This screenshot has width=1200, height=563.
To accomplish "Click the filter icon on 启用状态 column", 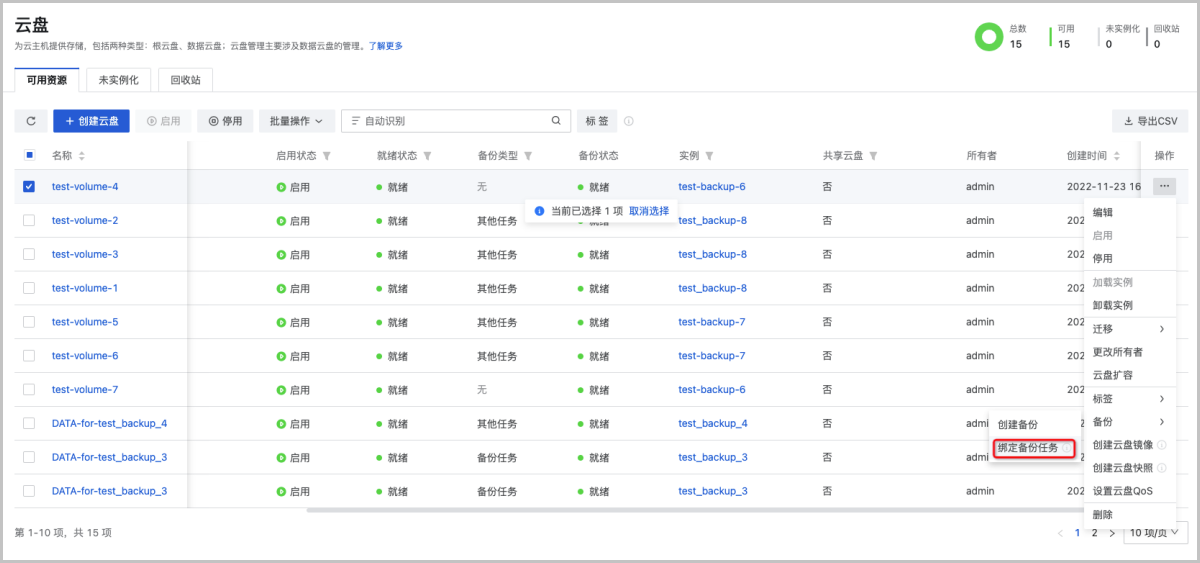I will click(x=327, y=156).
